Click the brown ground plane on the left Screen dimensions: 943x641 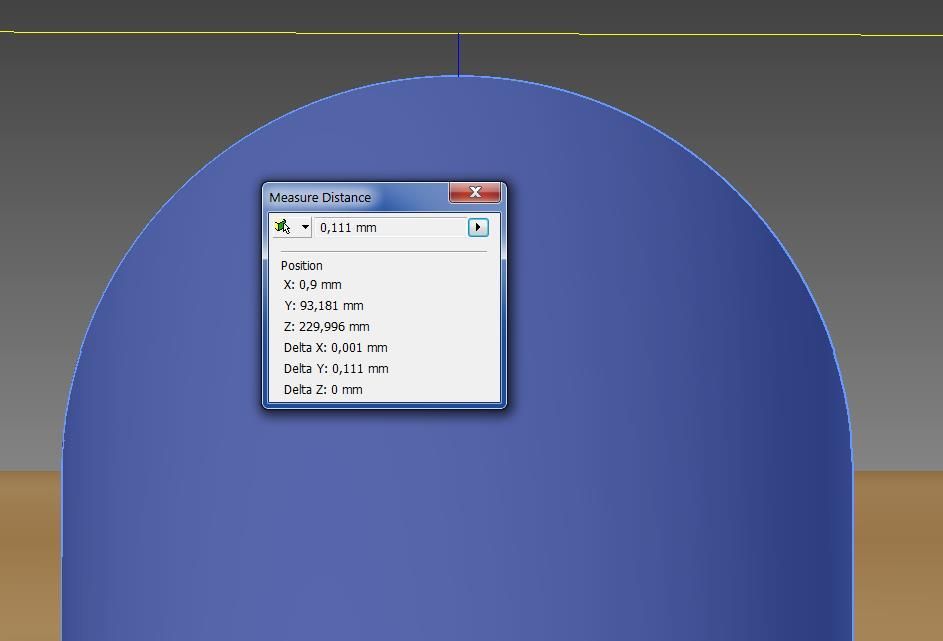[30, 550]
